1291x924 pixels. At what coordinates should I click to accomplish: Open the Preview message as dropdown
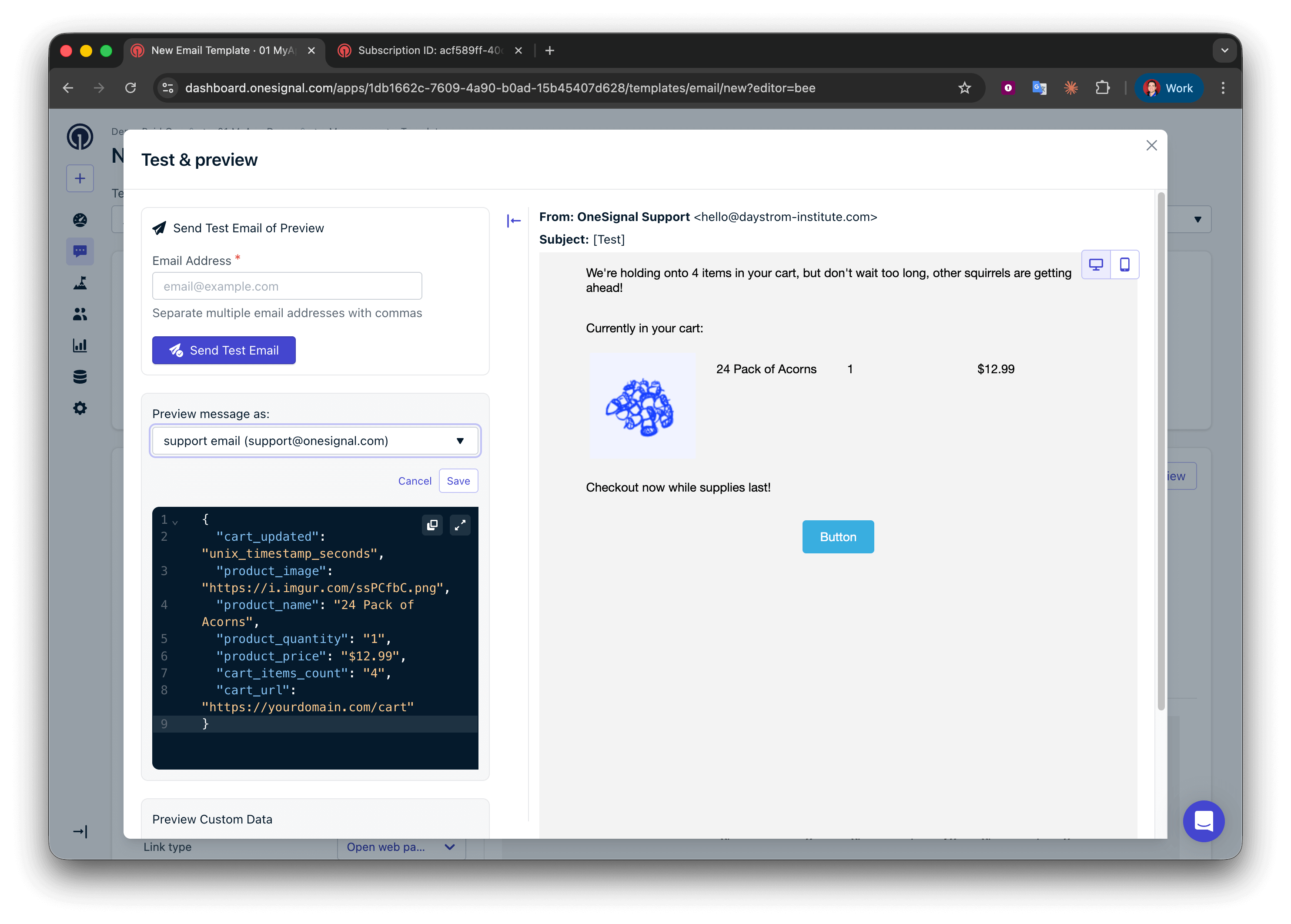point(315,441)
